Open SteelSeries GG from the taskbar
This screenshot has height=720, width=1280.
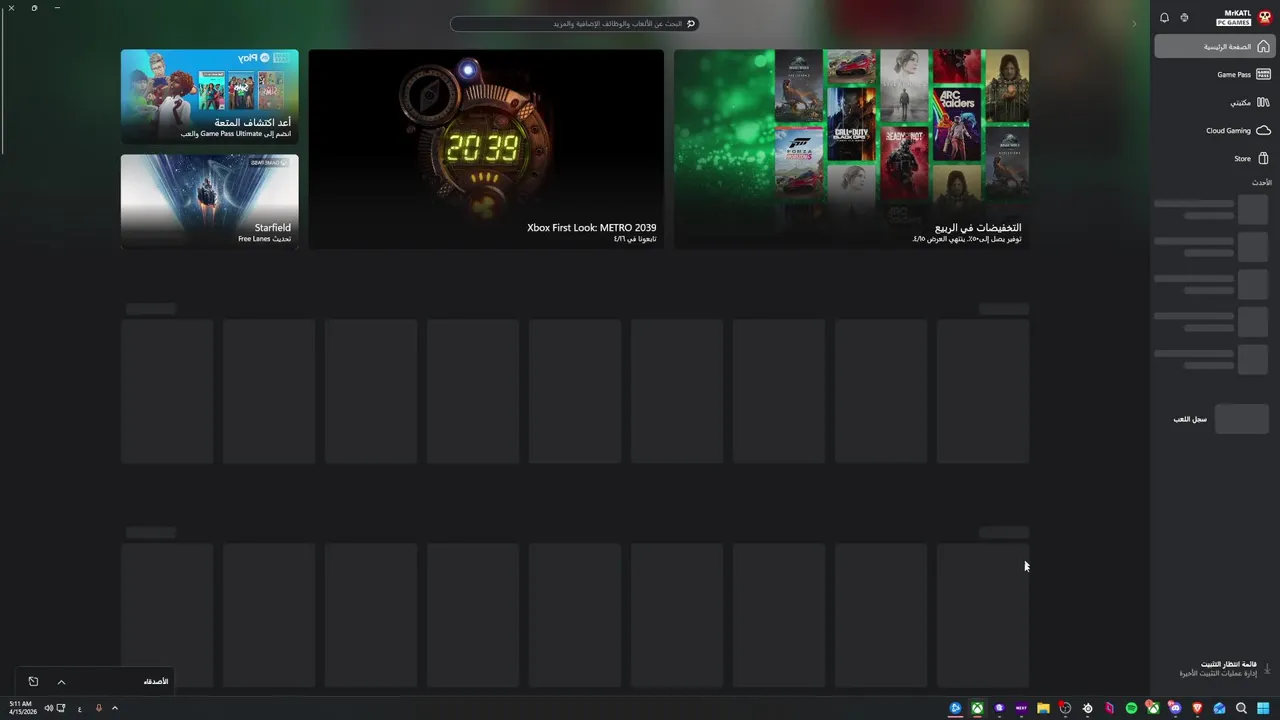[1087, 708]
